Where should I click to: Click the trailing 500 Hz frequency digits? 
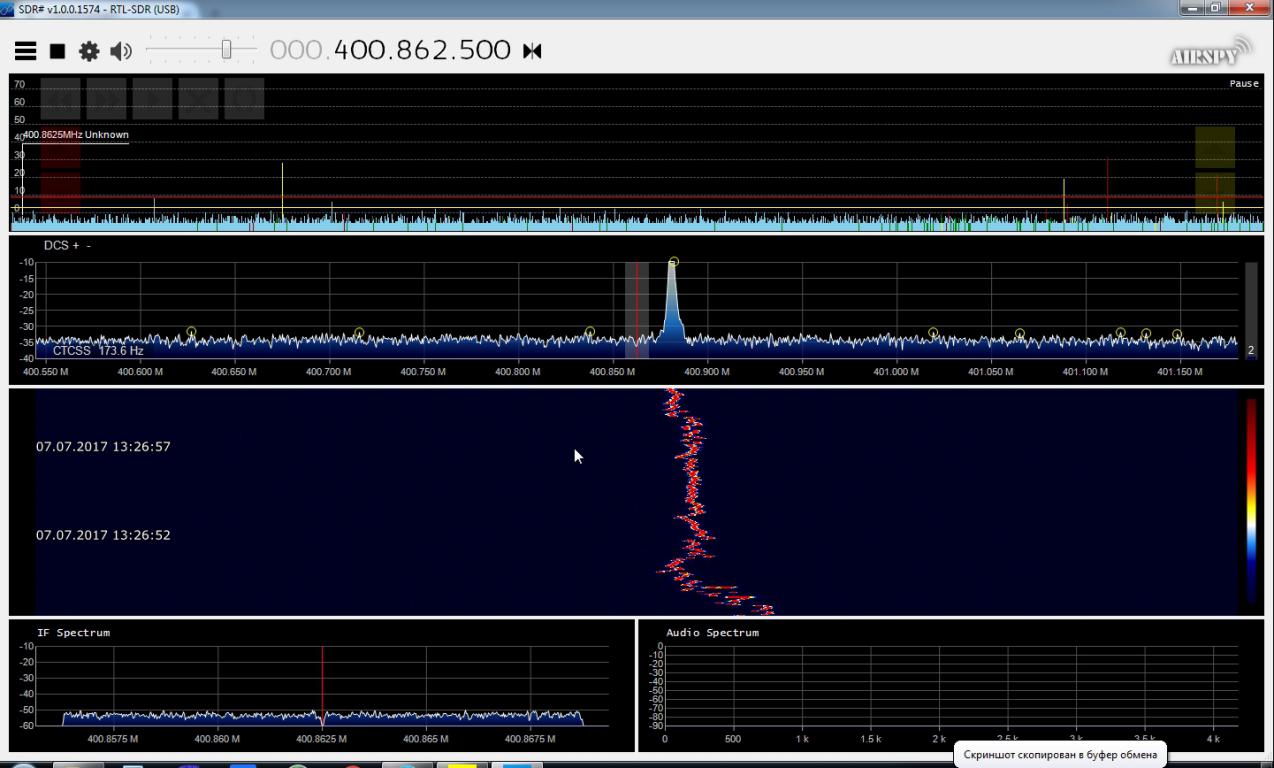tap(484, 50)
